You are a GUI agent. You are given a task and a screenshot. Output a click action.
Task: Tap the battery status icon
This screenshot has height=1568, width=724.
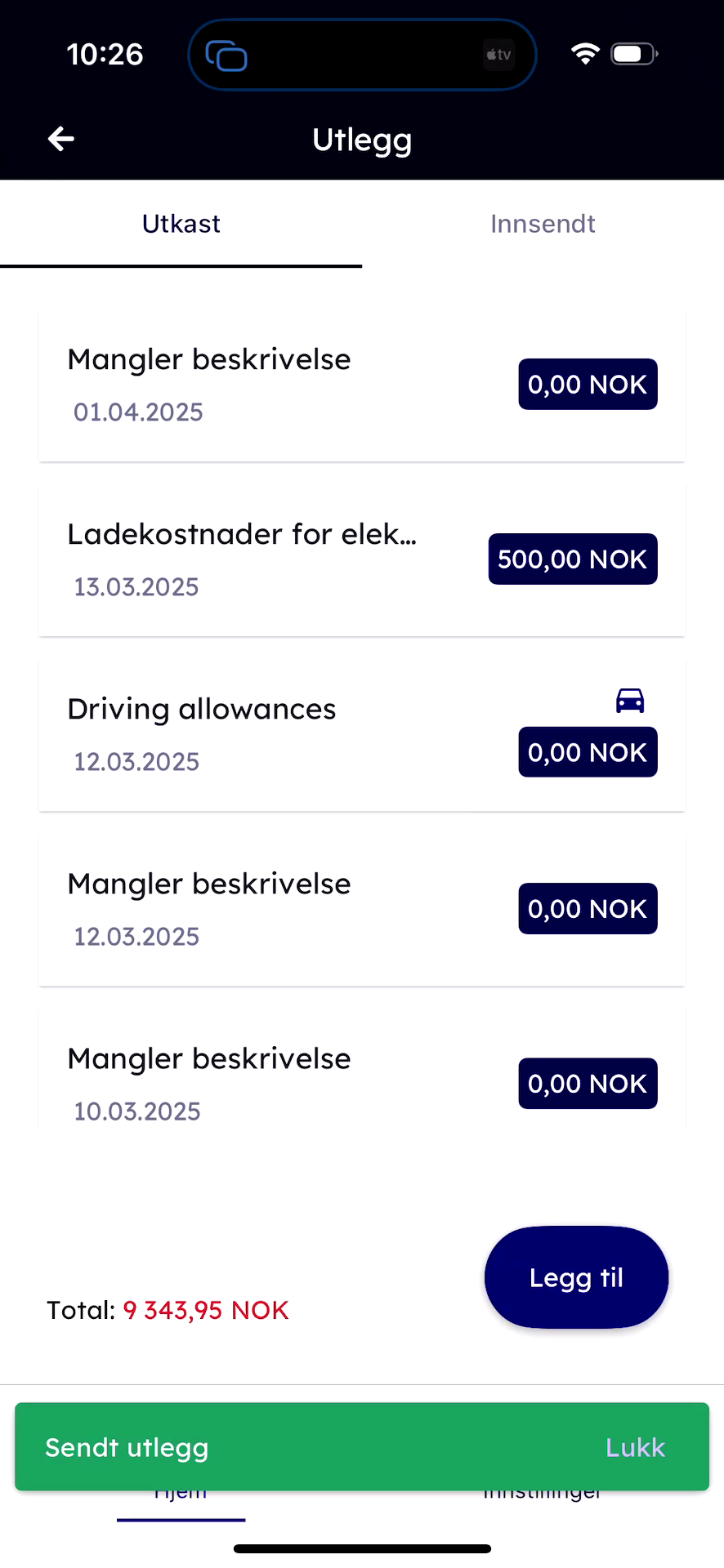[x=634, y=54]
